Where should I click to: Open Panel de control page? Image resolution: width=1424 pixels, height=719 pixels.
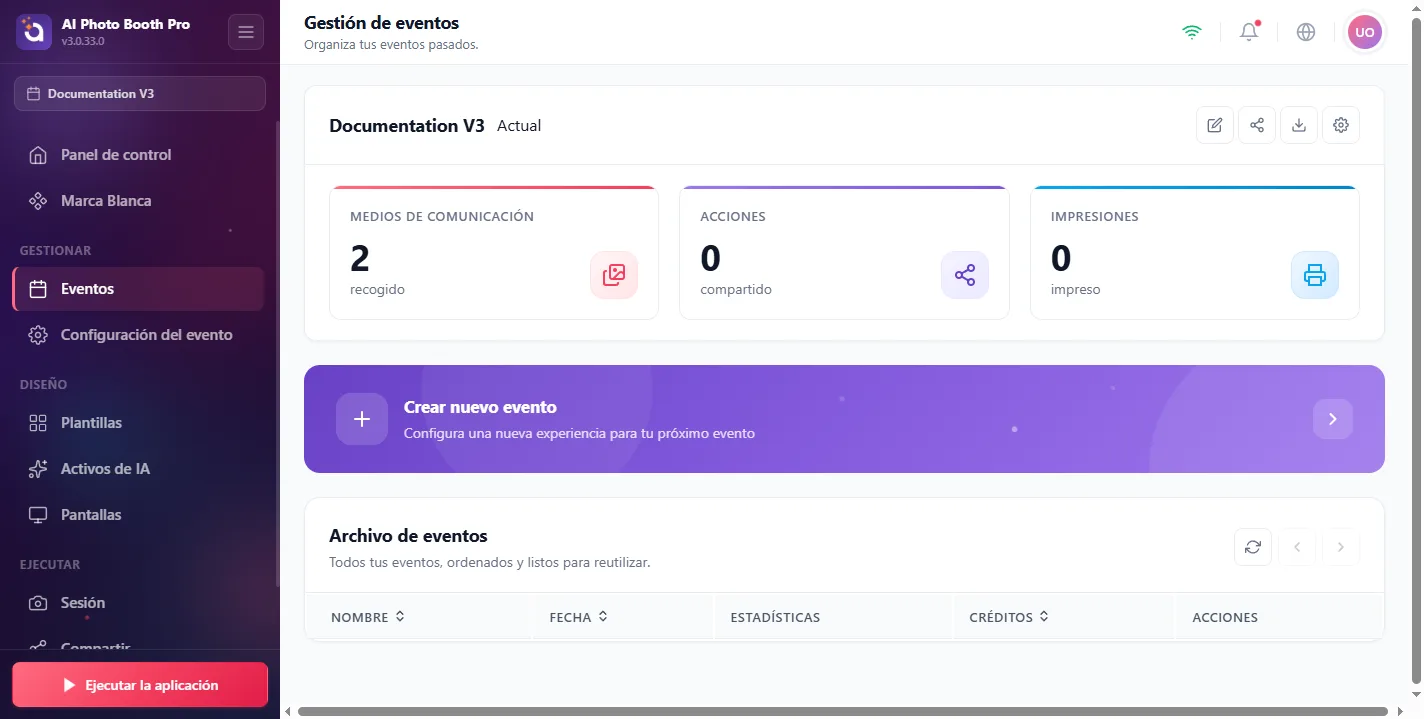[x=138, y=155]
